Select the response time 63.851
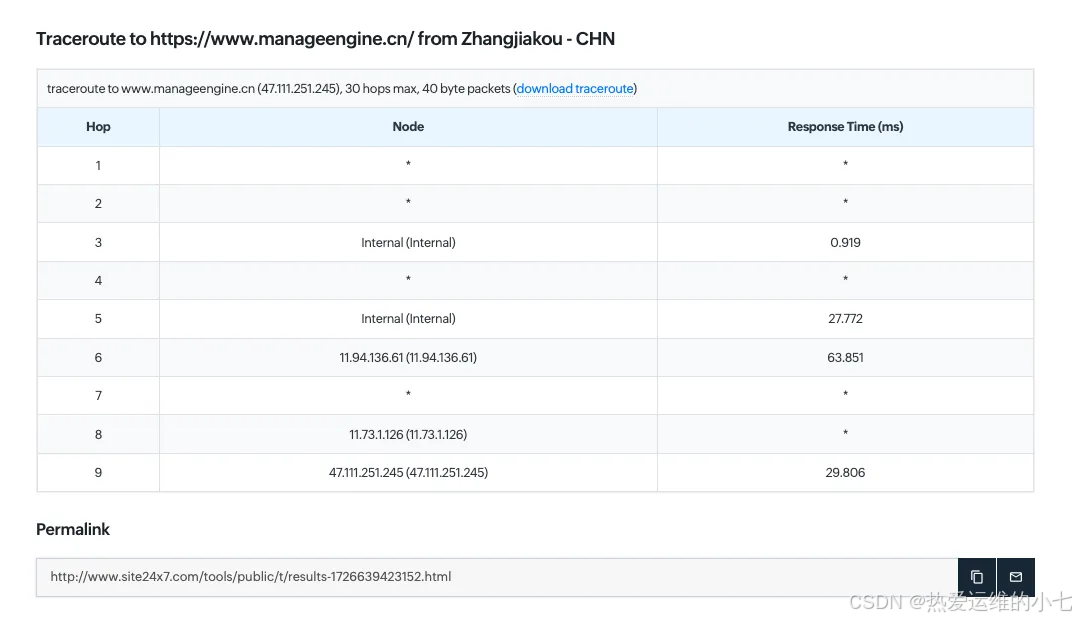Image resolution: width=1076 pixels, height=619 pixels. (845, 358)
